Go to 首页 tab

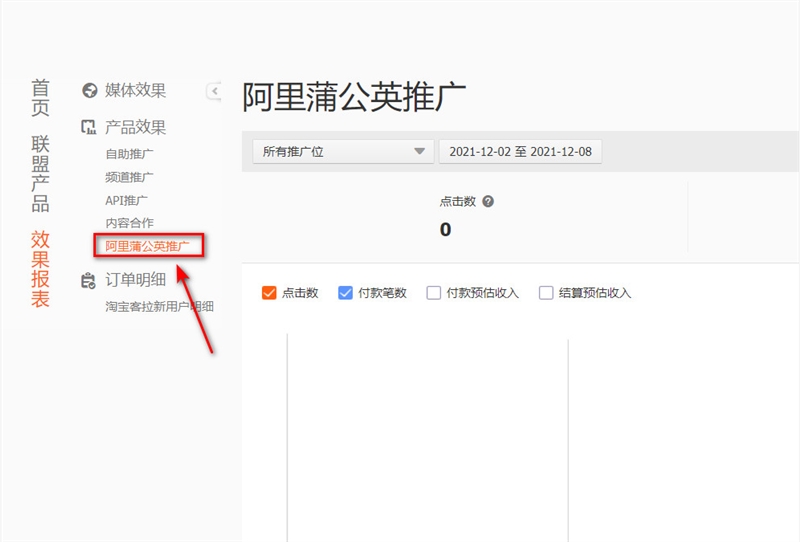click(x=40, y=98)
